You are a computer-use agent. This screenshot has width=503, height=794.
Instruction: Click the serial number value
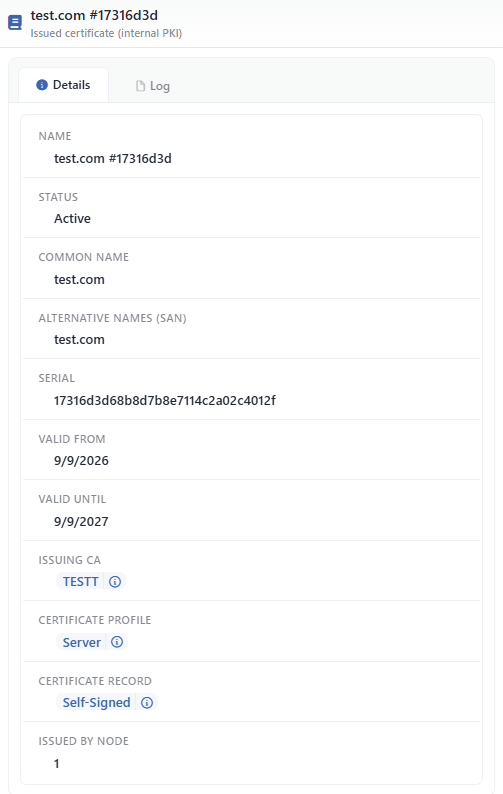(x=165, y=401)
